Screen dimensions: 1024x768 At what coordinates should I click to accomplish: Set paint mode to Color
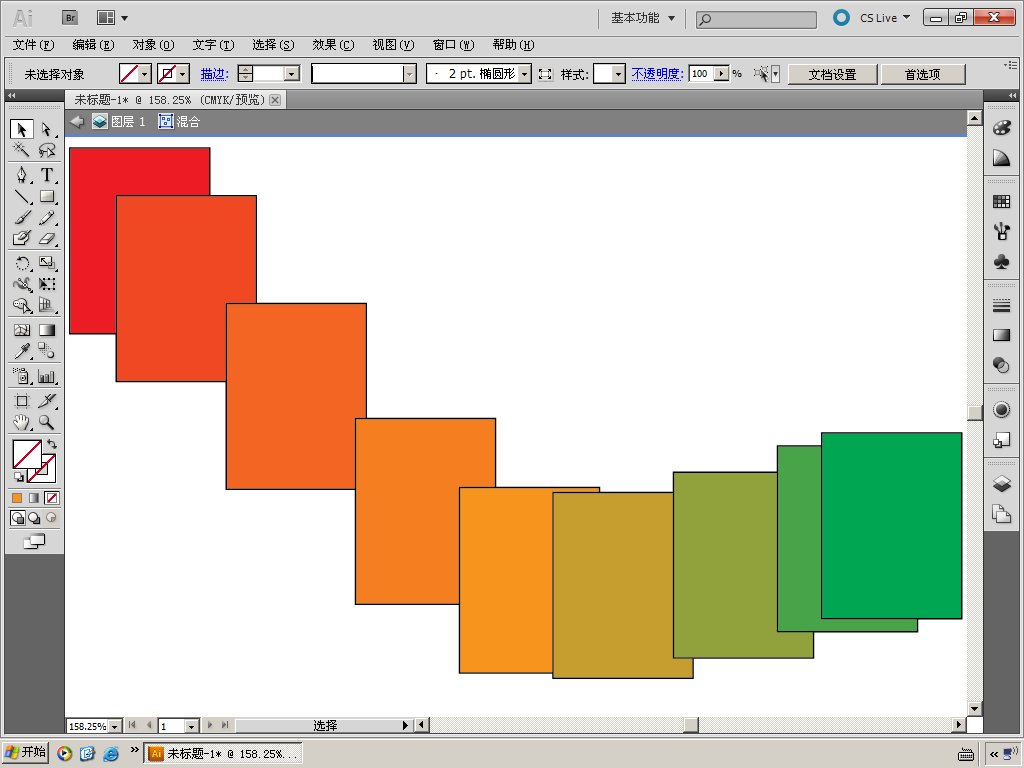click(x=17, y=498)
